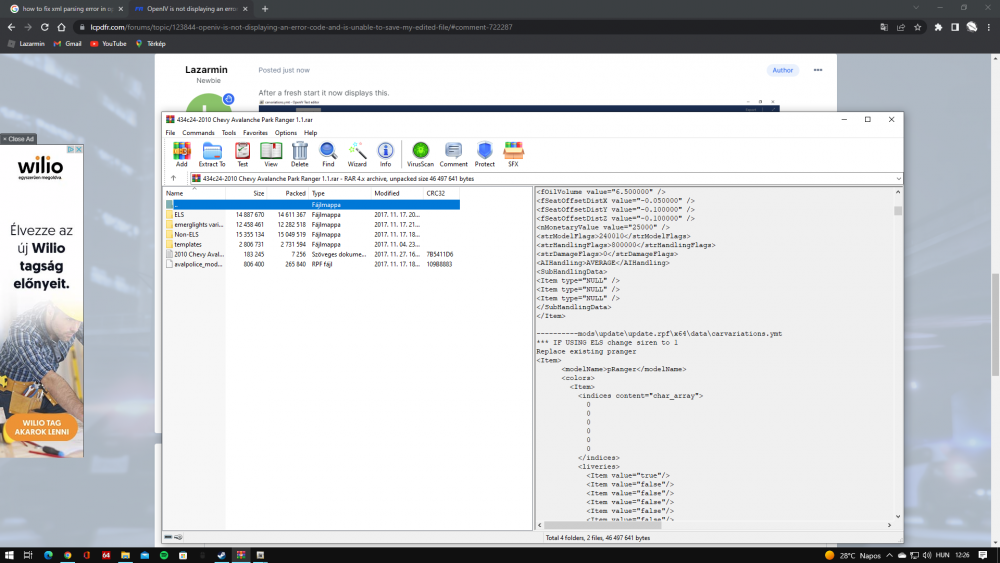Open the Commands menu
Screen dimensions: 1000x563
(197, 133)
